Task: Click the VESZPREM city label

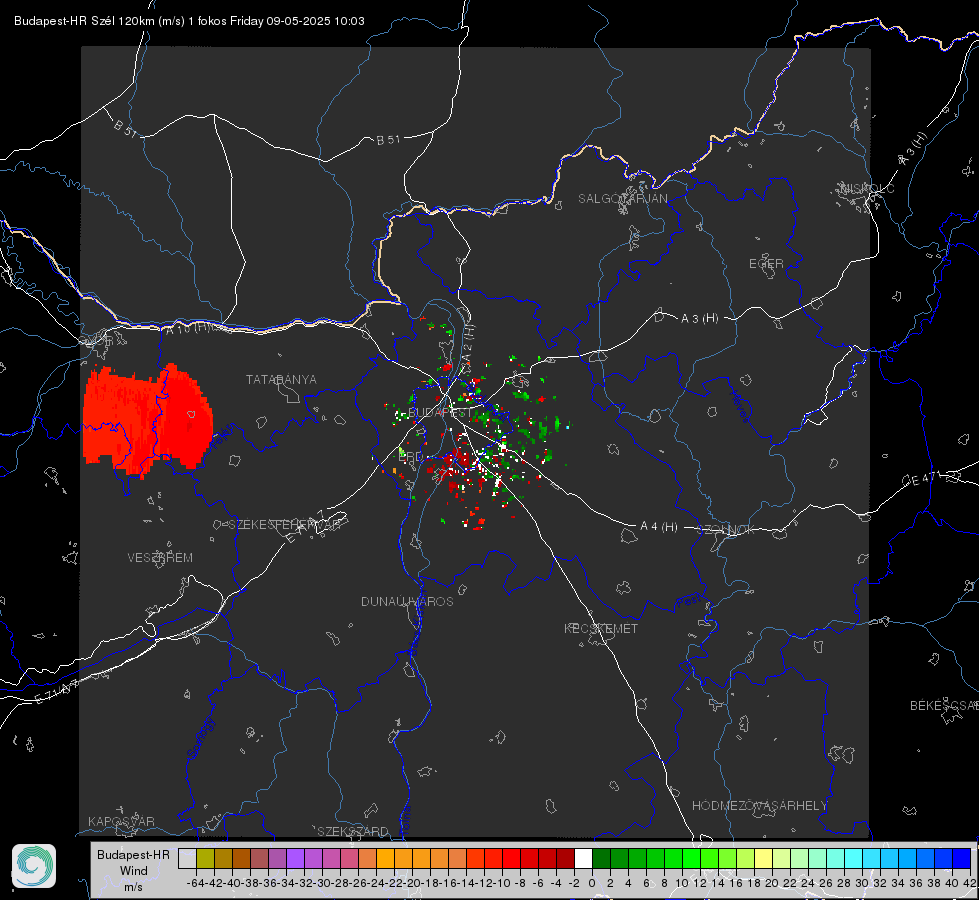Action: (x=160, y=558)
